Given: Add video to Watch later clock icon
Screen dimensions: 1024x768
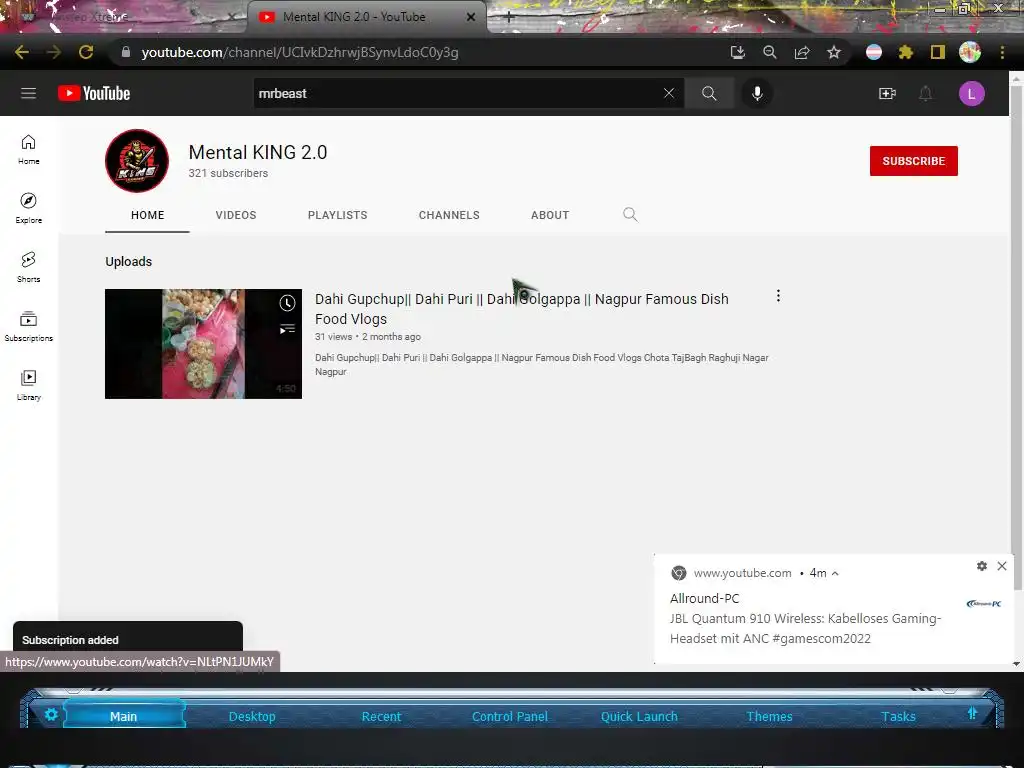Looking at the screenshot, I should click(287, 303).
